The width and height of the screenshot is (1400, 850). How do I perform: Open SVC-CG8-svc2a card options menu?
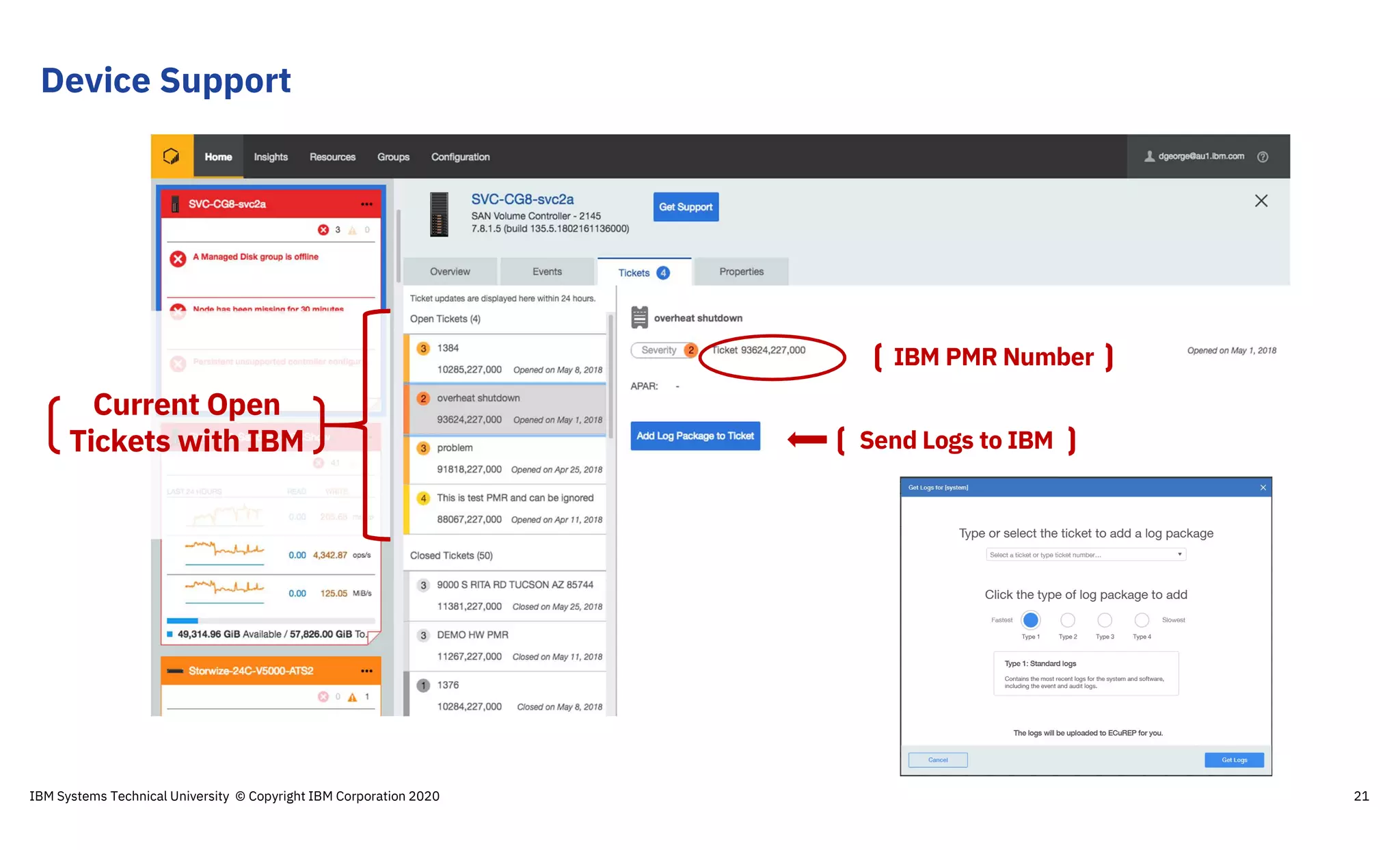pos(367,204)
